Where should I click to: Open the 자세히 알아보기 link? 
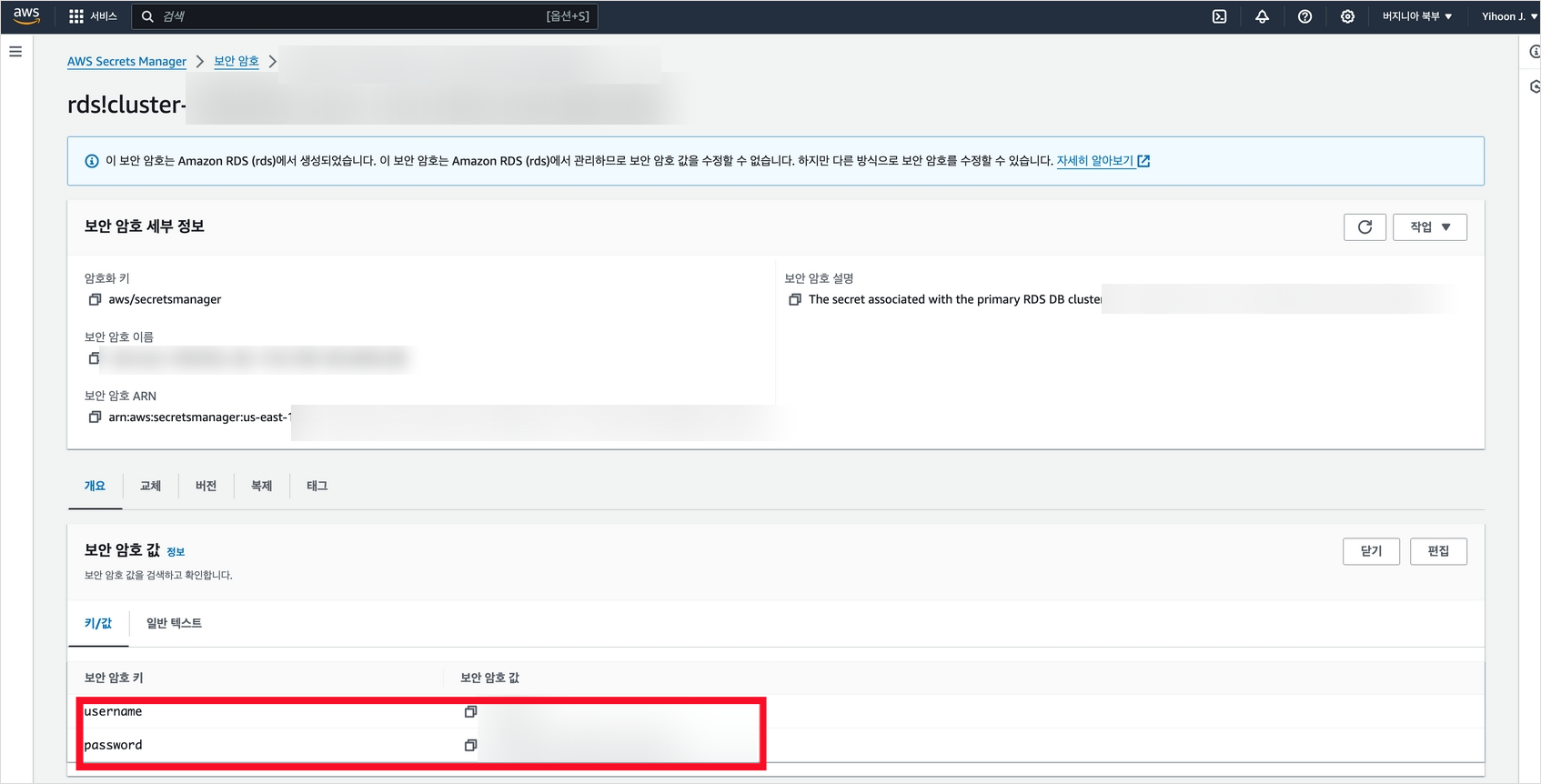1094,161
